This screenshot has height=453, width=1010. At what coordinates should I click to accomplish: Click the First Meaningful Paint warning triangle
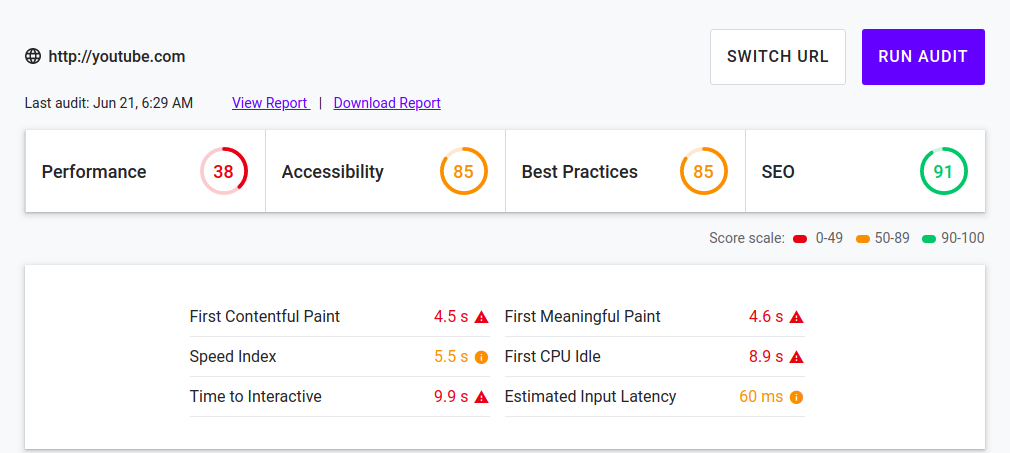(796, 317)
